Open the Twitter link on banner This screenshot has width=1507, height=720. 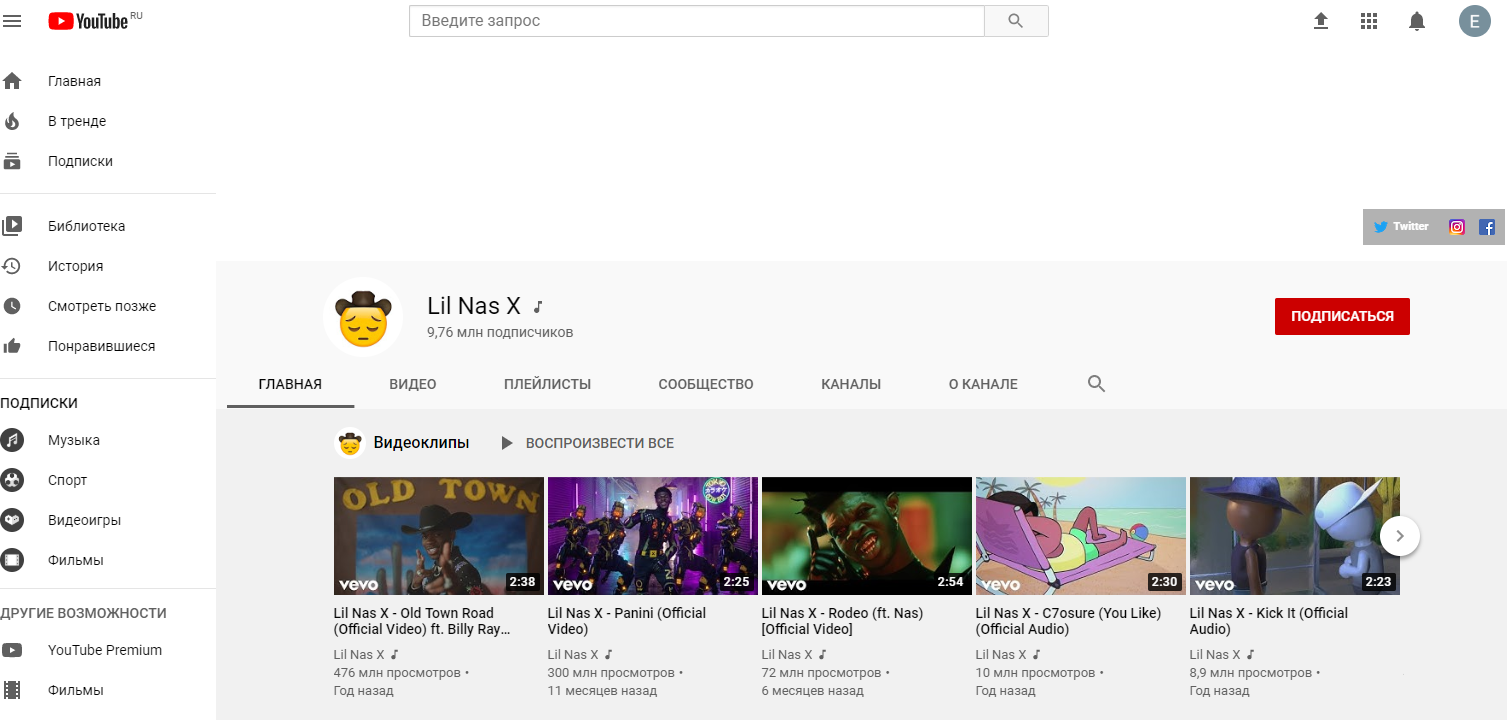click(1401, 226)
